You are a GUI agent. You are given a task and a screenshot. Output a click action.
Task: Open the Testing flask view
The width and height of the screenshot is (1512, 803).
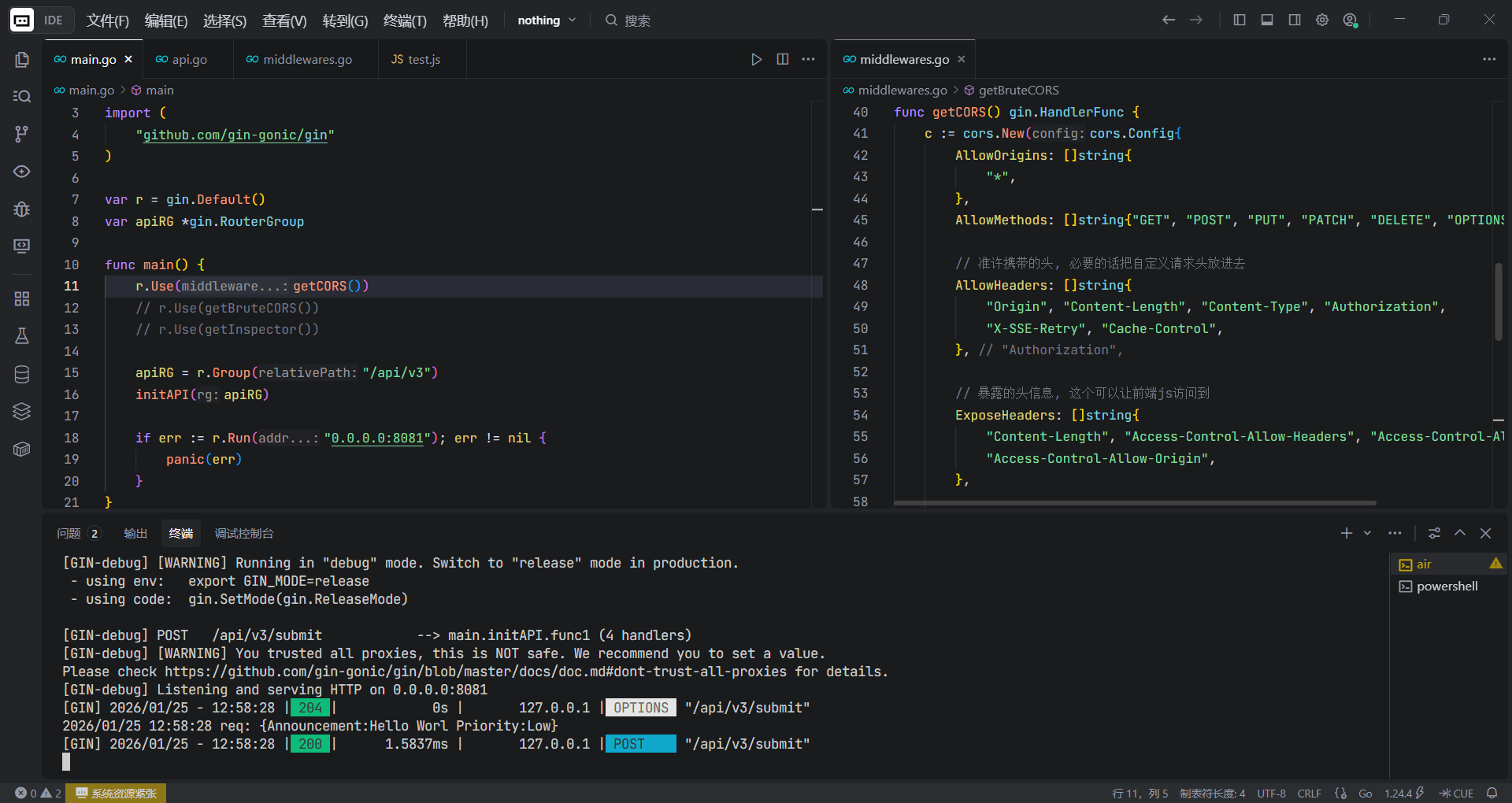[x=22, y=336]
